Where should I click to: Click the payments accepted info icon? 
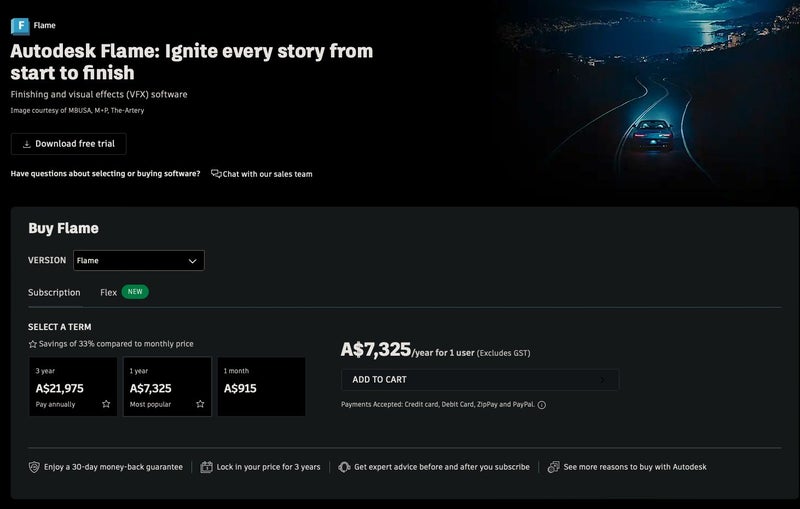(541, 405)
